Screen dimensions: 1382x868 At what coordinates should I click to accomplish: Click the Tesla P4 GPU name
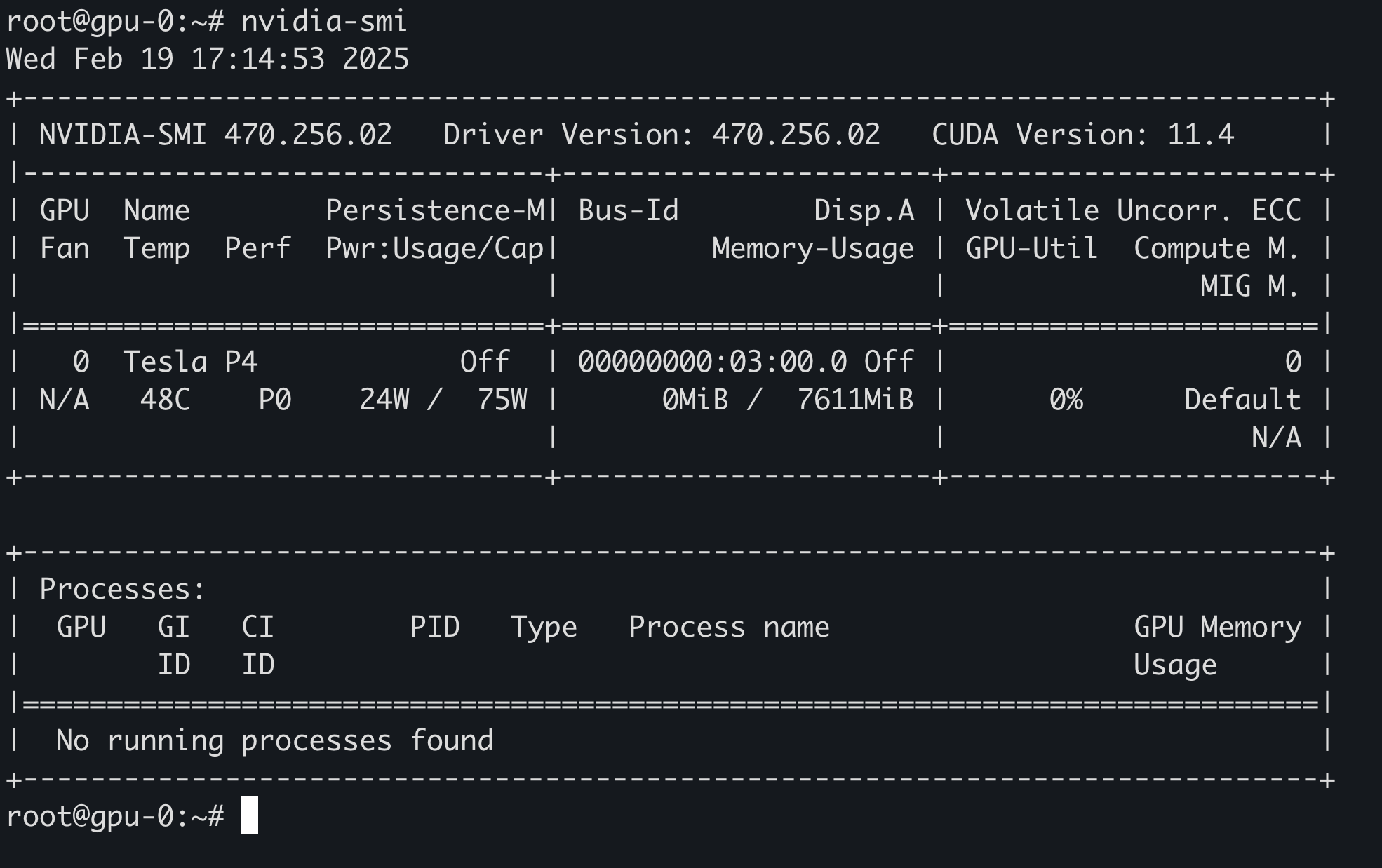(189, 362)
